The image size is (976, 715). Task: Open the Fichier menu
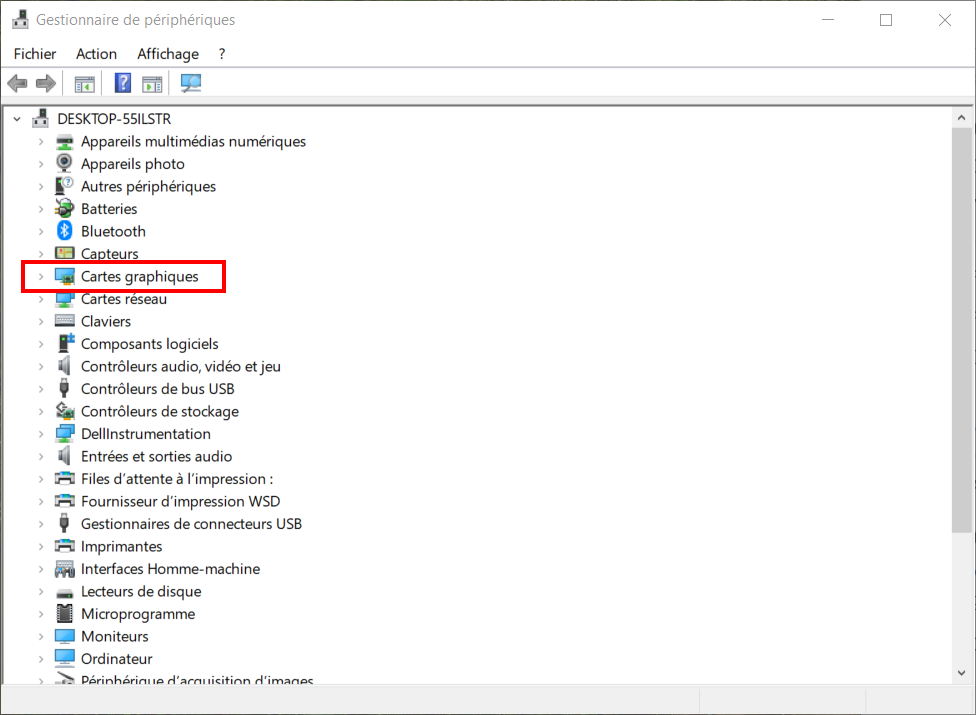(x=35, y=54)
